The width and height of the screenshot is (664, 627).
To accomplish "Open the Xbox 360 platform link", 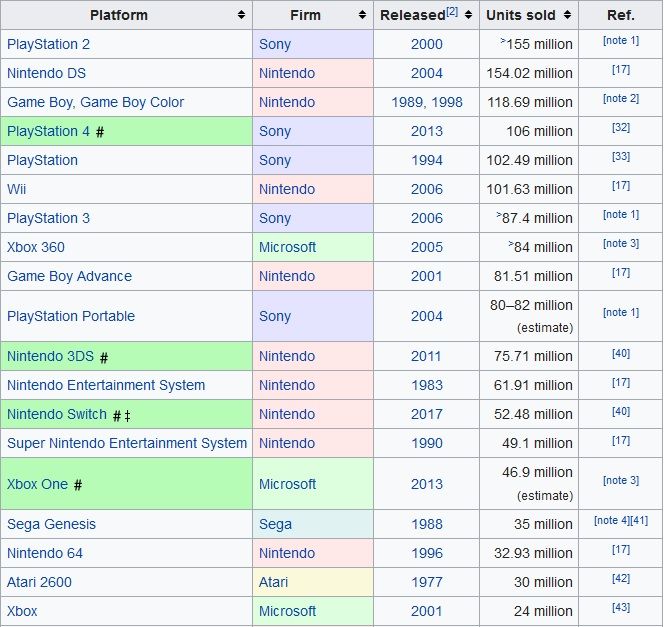I will pyautogui.click(x=36, y=247).
